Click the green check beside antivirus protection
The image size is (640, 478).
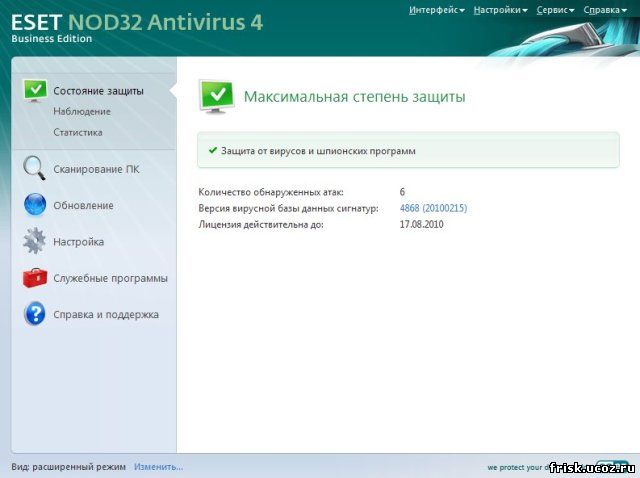tap(212, 150)
